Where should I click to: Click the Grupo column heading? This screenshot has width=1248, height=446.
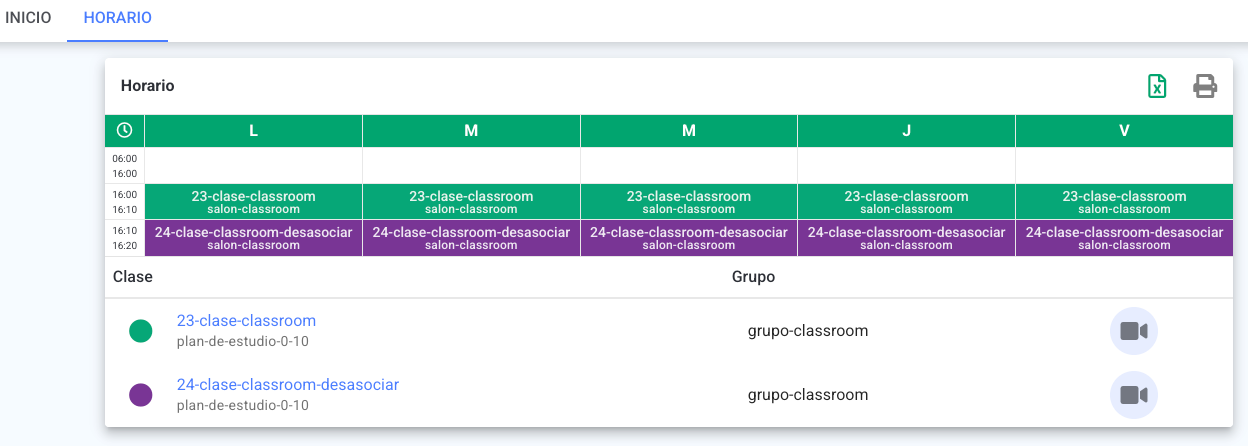(x=753, y=277)
